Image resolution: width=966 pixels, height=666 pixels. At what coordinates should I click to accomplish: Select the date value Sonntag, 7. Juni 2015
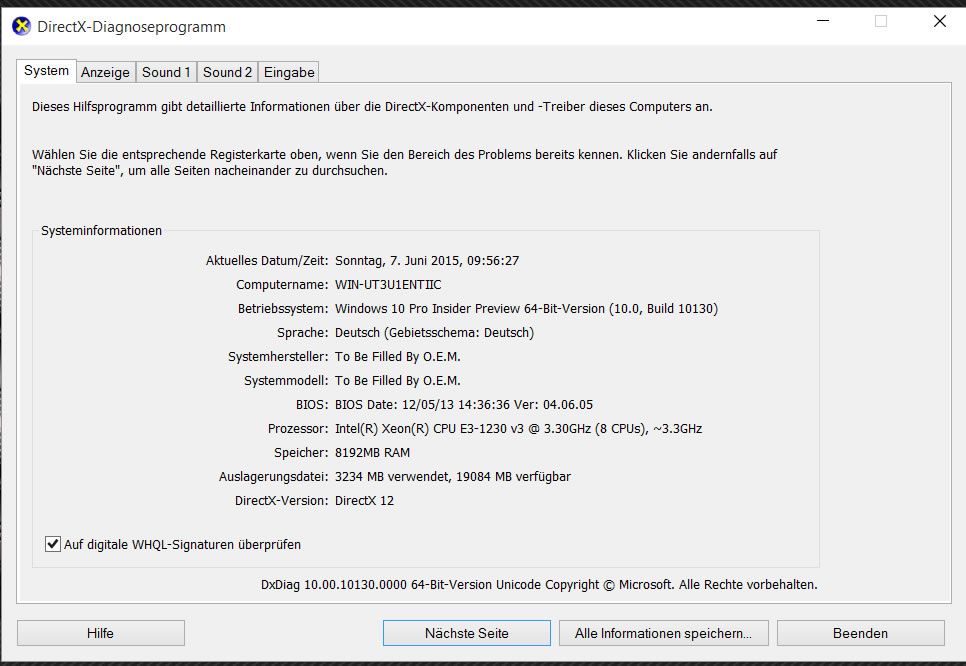427,261
